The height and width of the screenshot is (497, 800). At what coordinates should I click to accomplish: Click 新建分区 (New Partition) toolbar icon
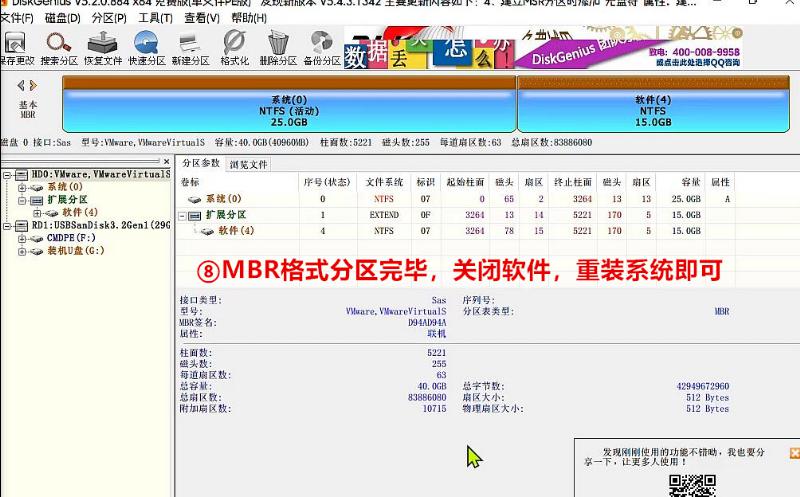pyautogui.click(x=190, y=47)
